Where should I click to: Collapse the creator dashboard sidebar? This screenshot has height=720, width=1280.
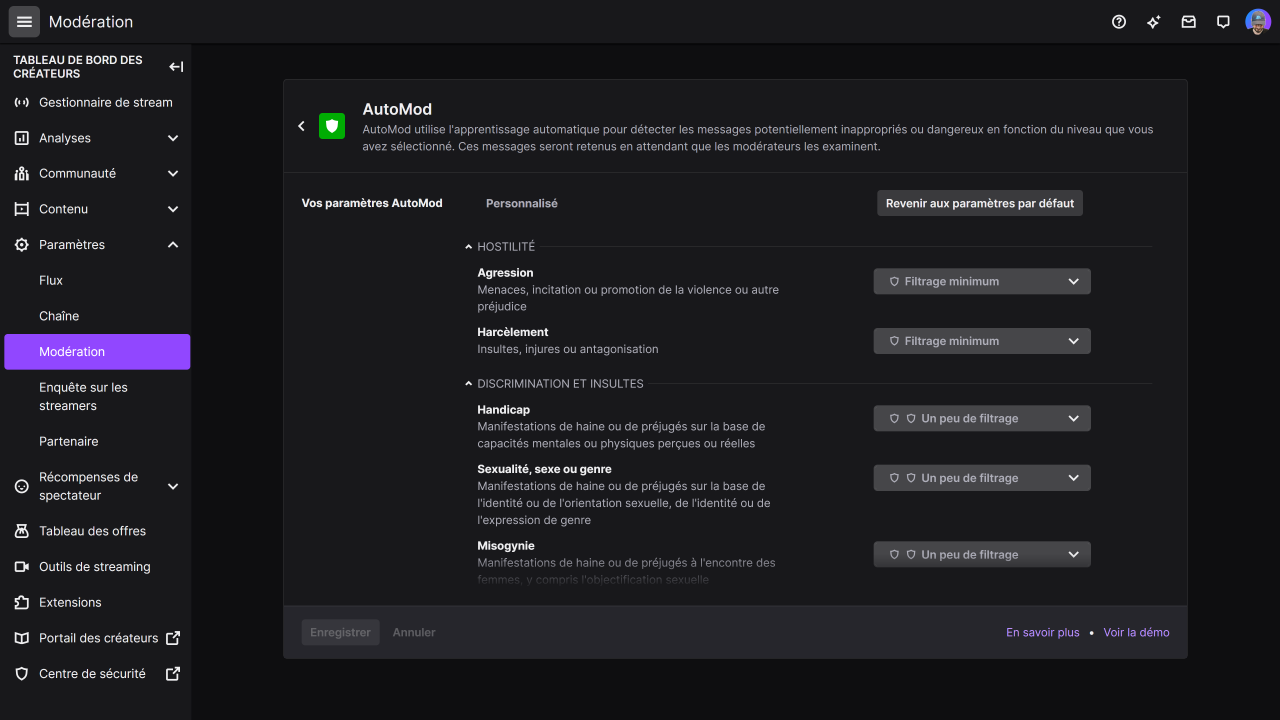click(176, 67)
